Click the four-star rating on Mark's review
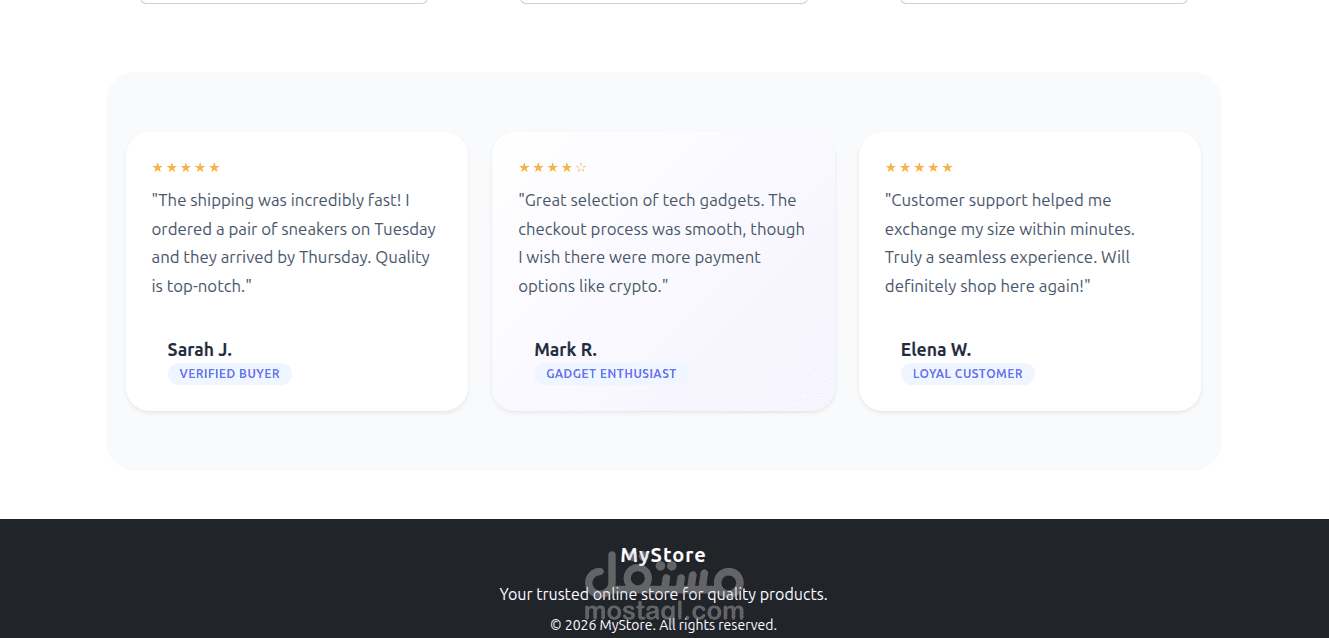The image size is (1329, 638). pos(553,167)
